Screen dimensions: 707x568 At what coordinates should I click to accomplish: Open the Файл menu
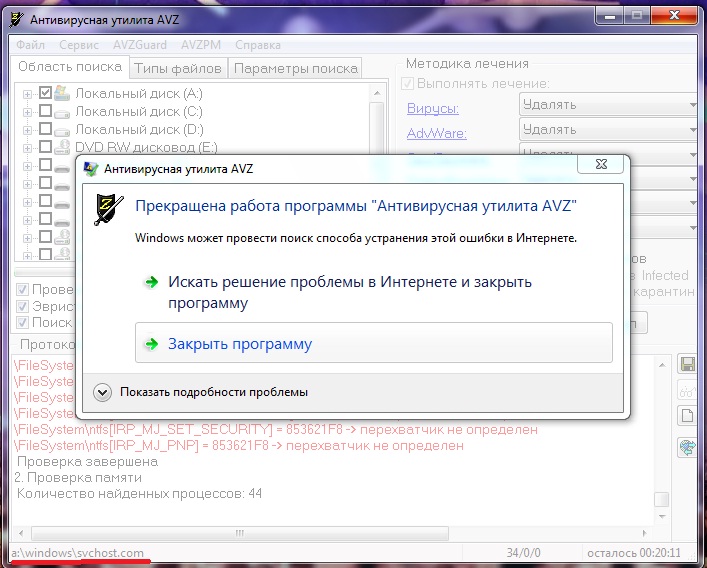pyautogui.click(x=31, y=45)
